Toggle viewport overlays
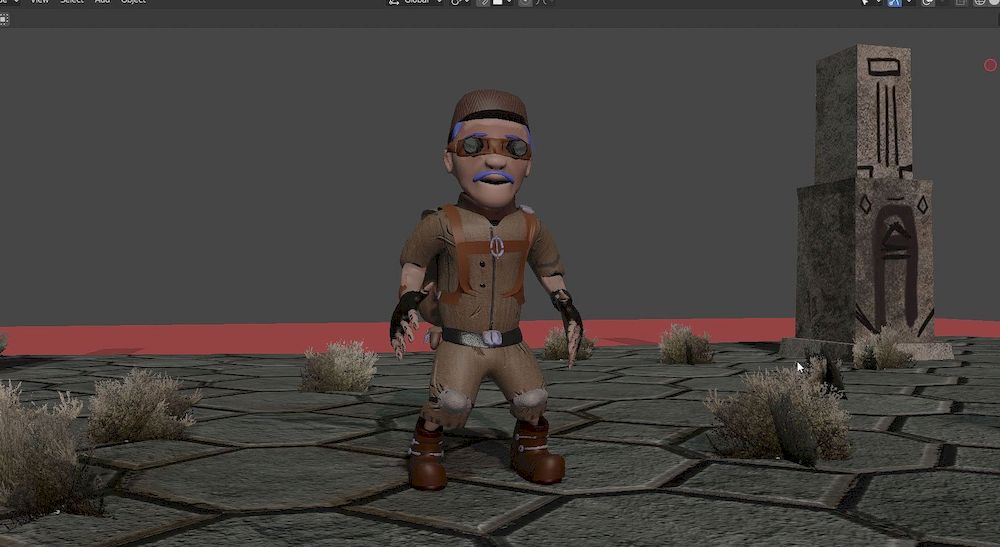 click(x=927, y=2)
